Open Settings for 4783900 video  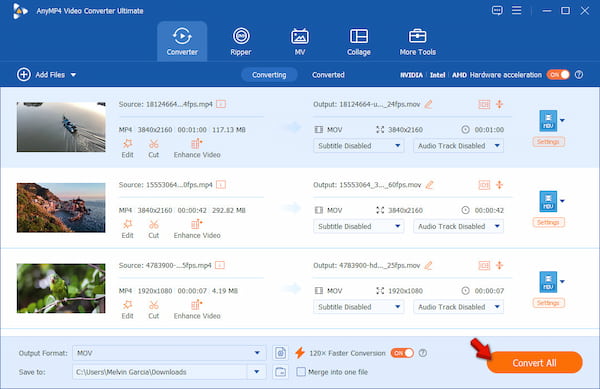(x=548, y=303)
